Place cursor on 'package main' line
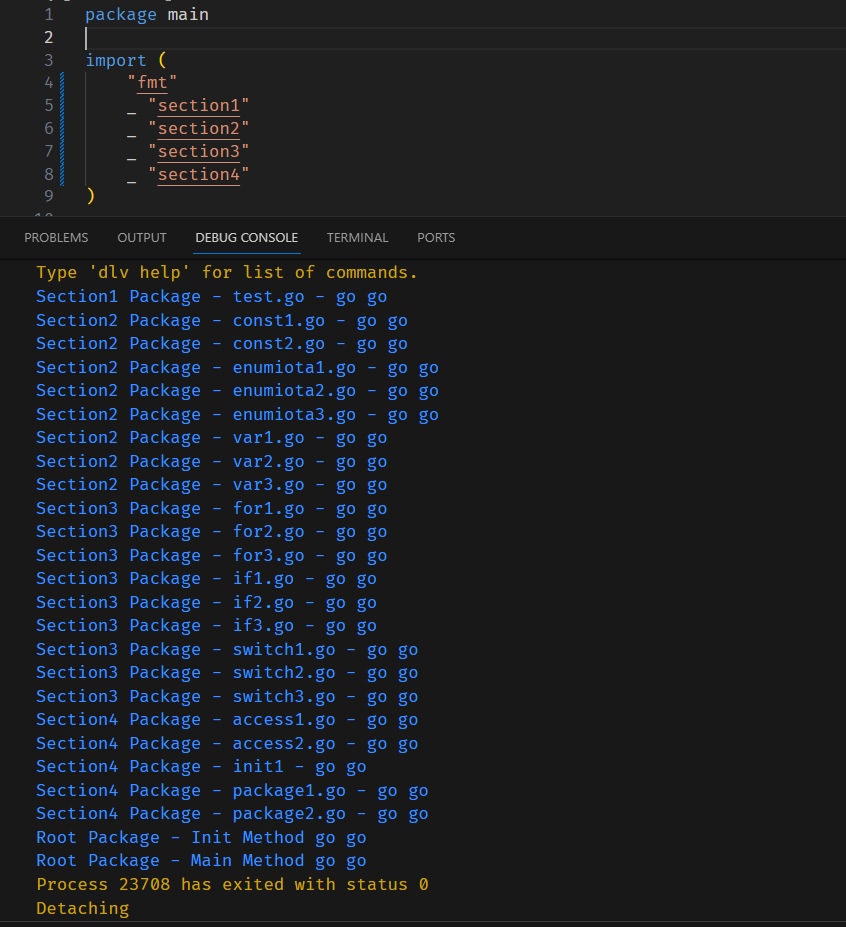846x927 pixels. pyautogui.click(x=147, y=15)
